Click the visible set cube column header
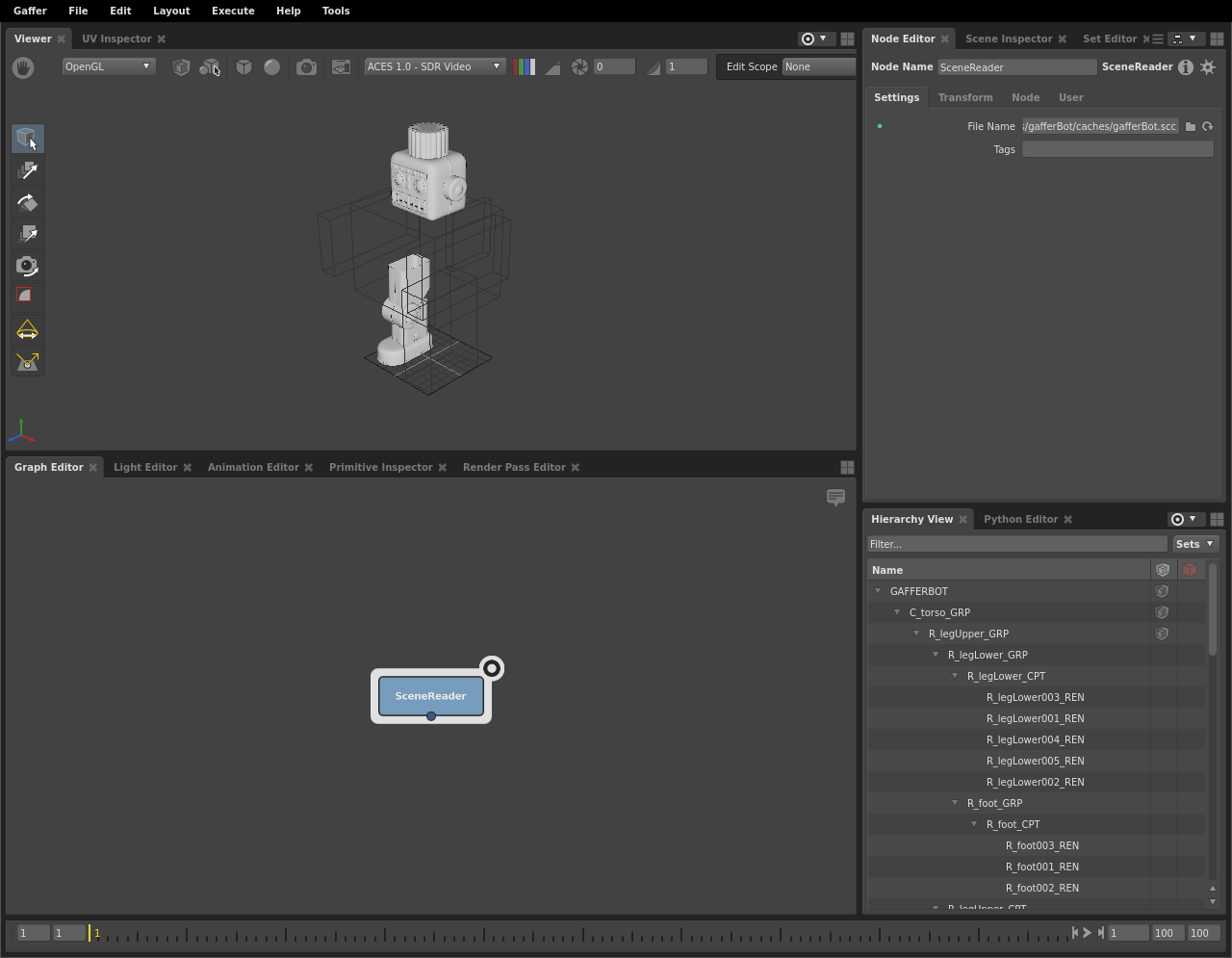 (x=1163, y=570)
